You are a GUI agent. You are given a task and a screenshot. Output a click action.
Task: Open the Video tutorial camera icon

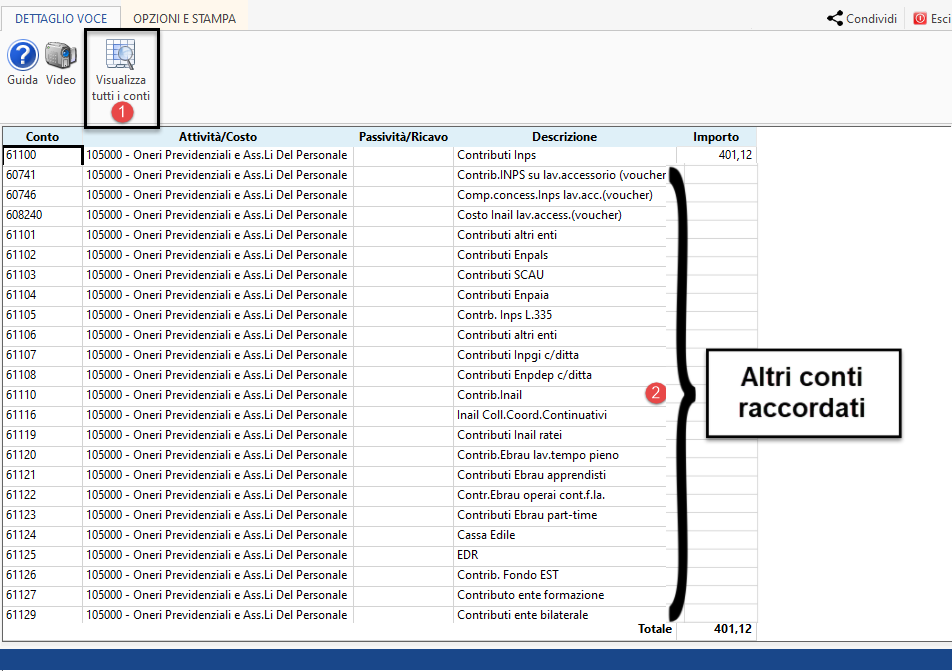[61, 56]
